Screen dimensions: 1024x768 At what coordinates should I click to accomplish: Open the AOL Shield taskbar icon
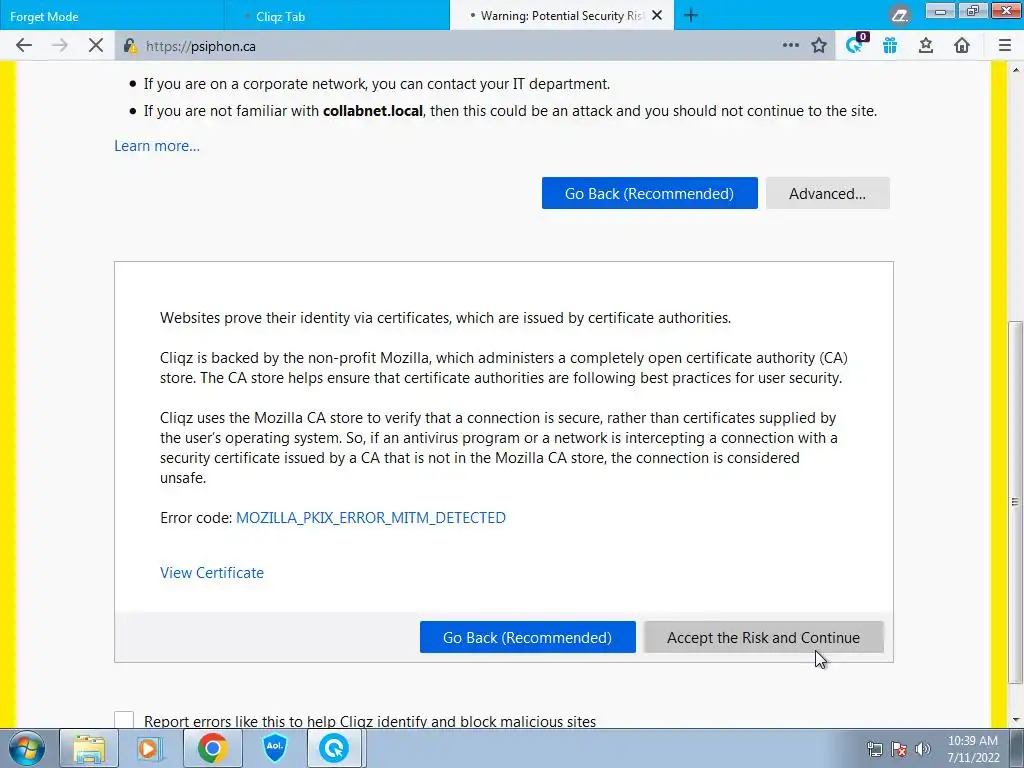click(x=274, y=748)
